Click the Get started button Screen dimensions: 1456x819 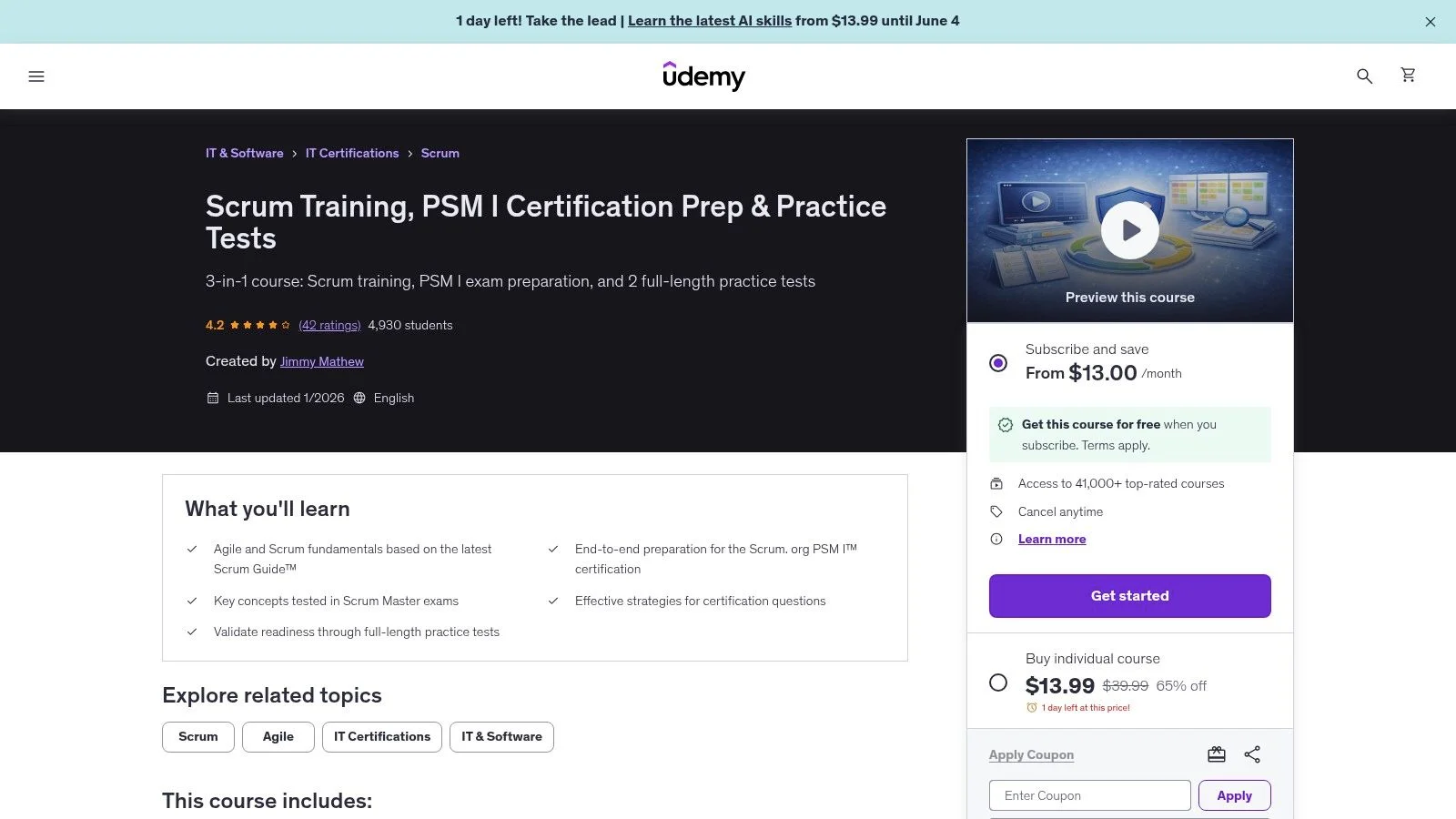point(1129,596)
